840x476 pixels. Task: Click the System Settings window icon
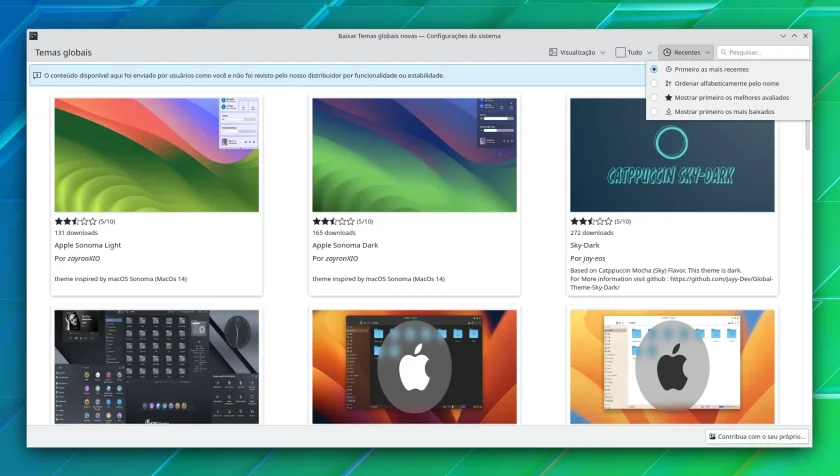[33, 36]
